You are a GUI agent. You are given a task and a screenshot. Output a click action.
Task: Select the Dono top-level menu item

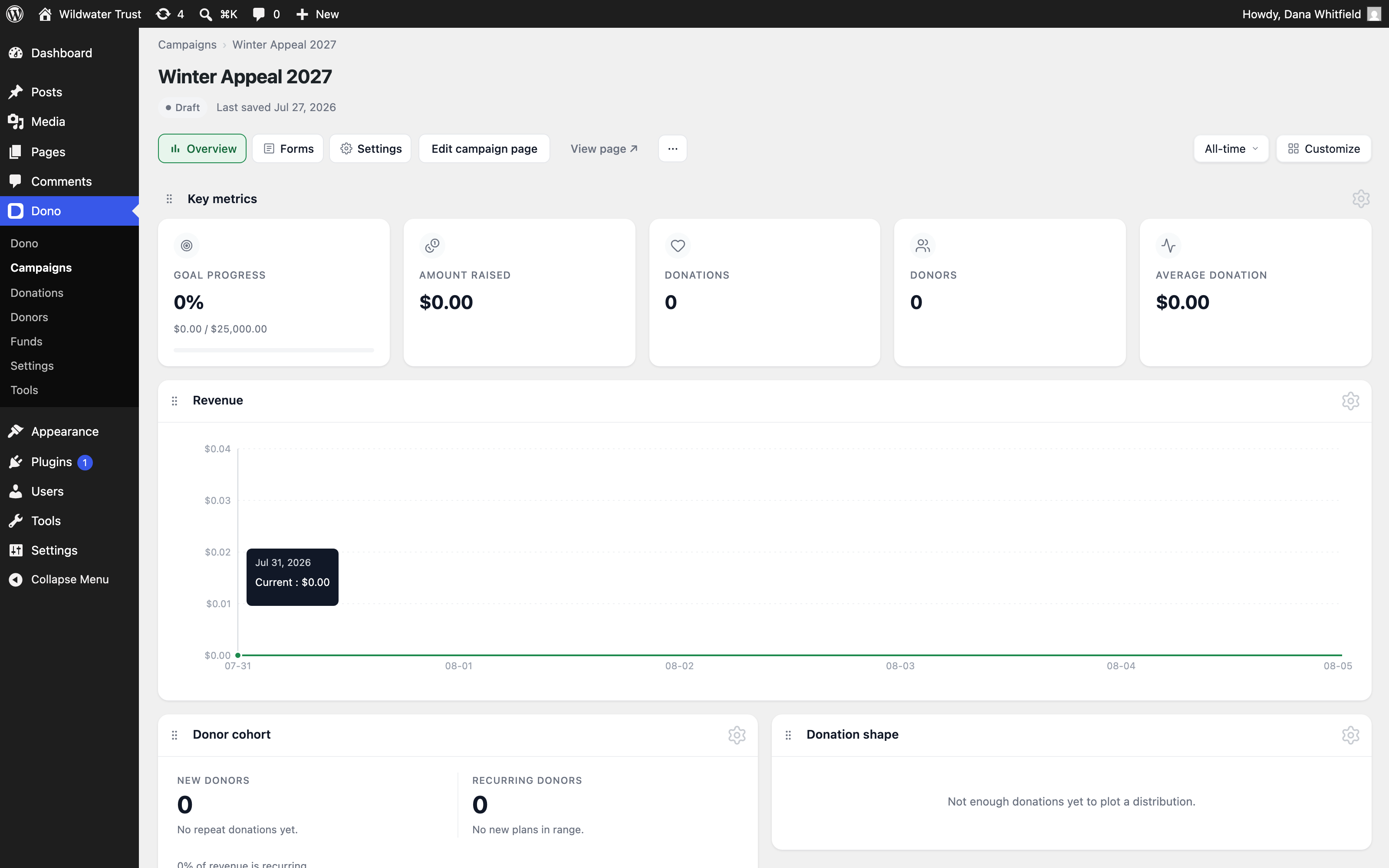69,210
